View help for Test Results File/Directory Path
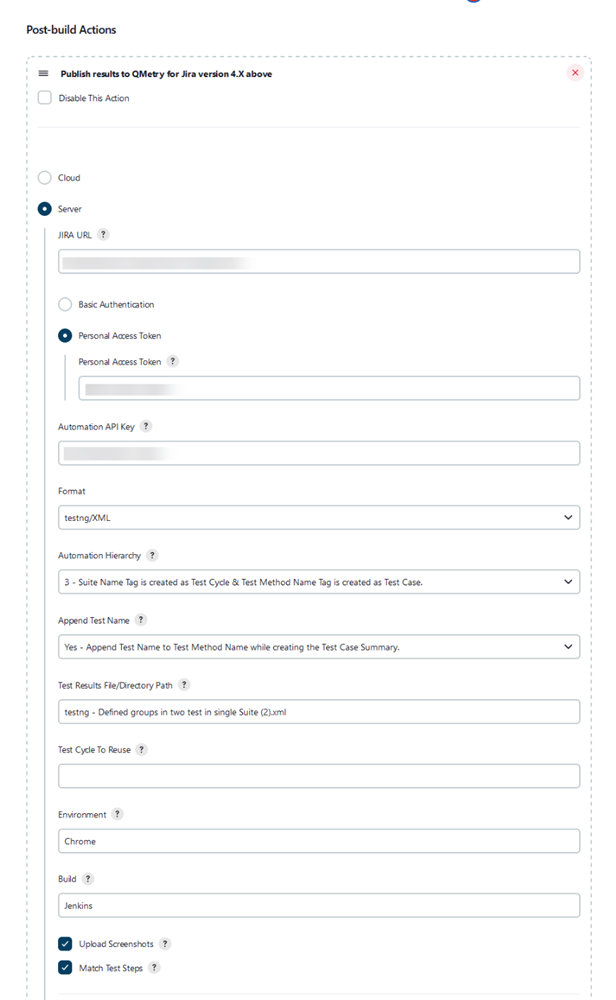Screen dimensions: 616x1000 pos(185,685)
